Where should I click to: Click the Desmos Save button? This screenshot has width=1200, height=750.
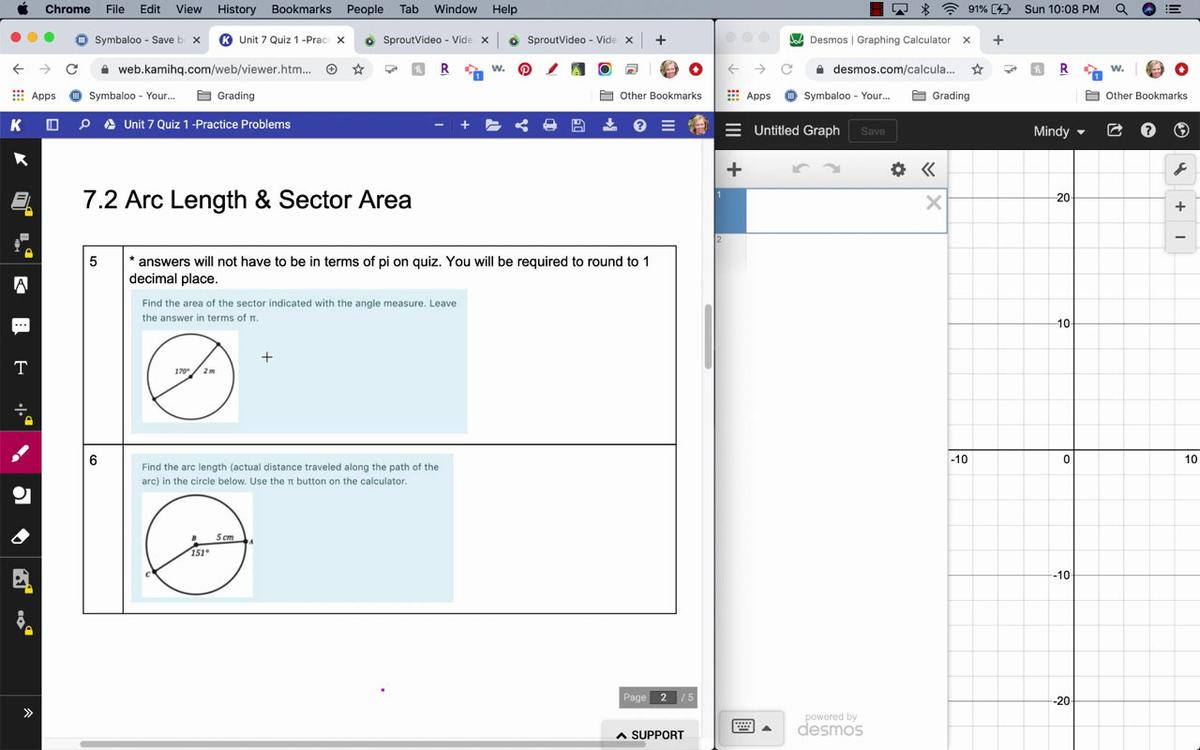(873, 131)
